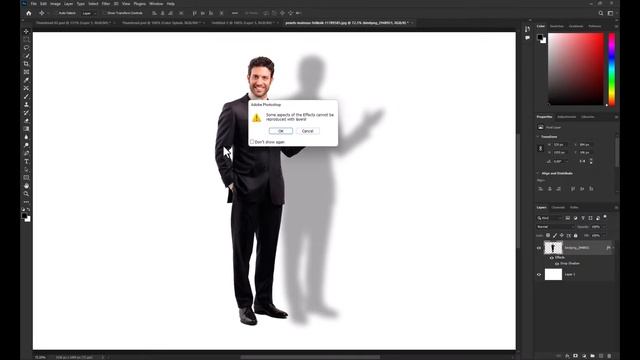The width and height of the screenshot is (640, 360).
Task: Select the Lasso tool
Action: tap(27, 48)
